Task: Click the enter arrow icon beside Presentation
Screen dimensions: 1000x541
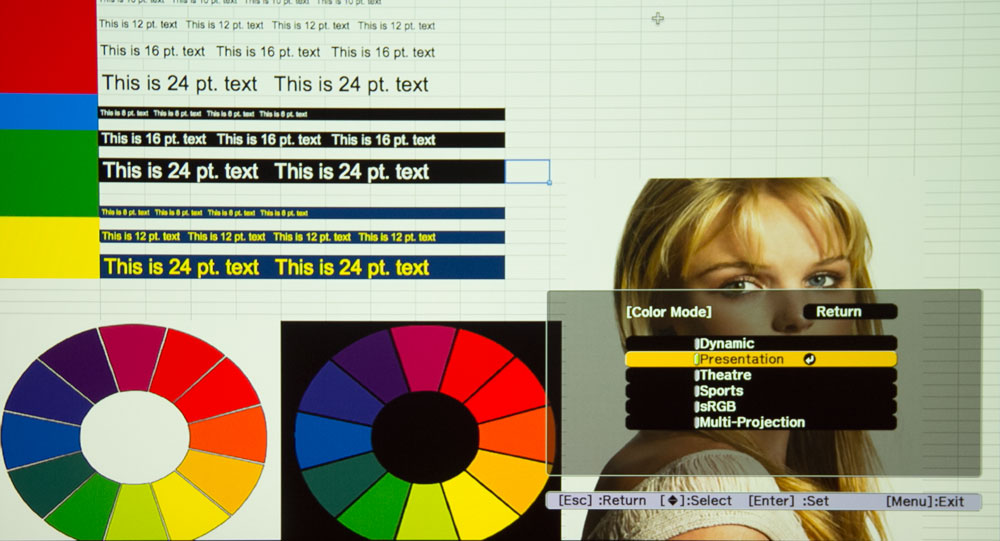Action: click(x=809, y=359)
